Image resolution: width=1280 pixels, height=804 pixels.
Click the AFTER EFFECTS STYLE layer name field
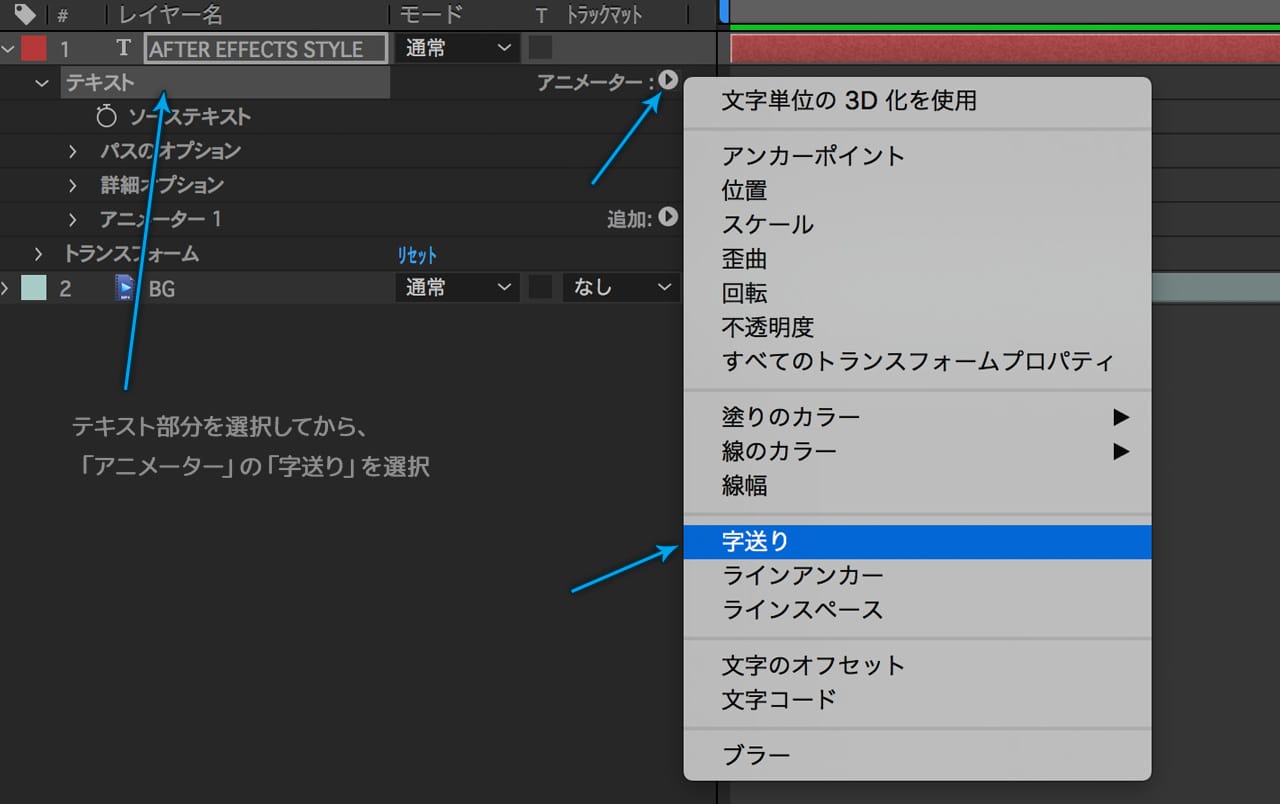[x=266, y=49]
